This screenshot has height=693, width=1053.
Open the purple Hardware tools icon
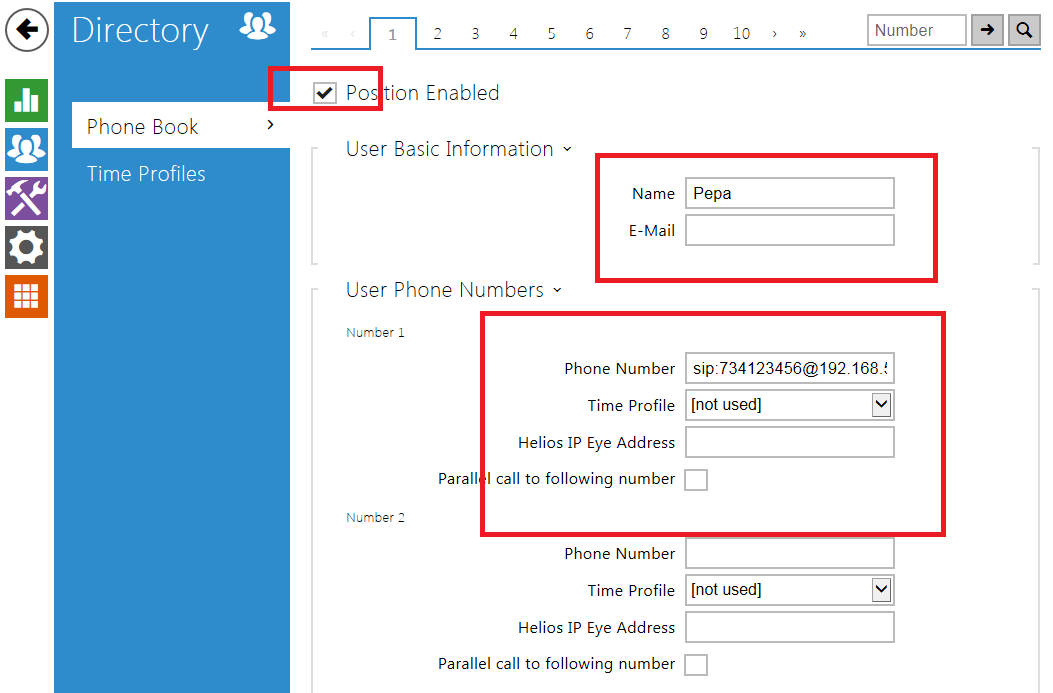(26, 198)
